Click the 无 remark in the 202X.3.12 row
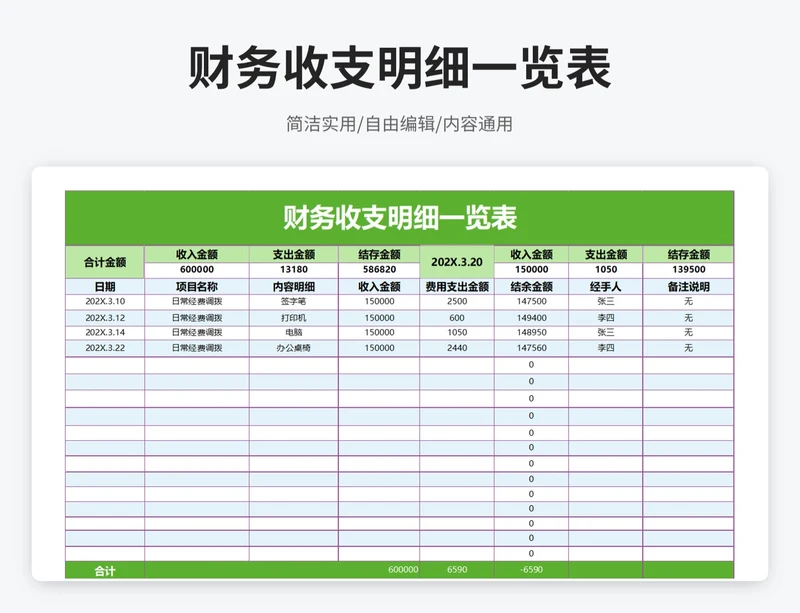Viewport: 800px width, 613px height. coord(688,318)
